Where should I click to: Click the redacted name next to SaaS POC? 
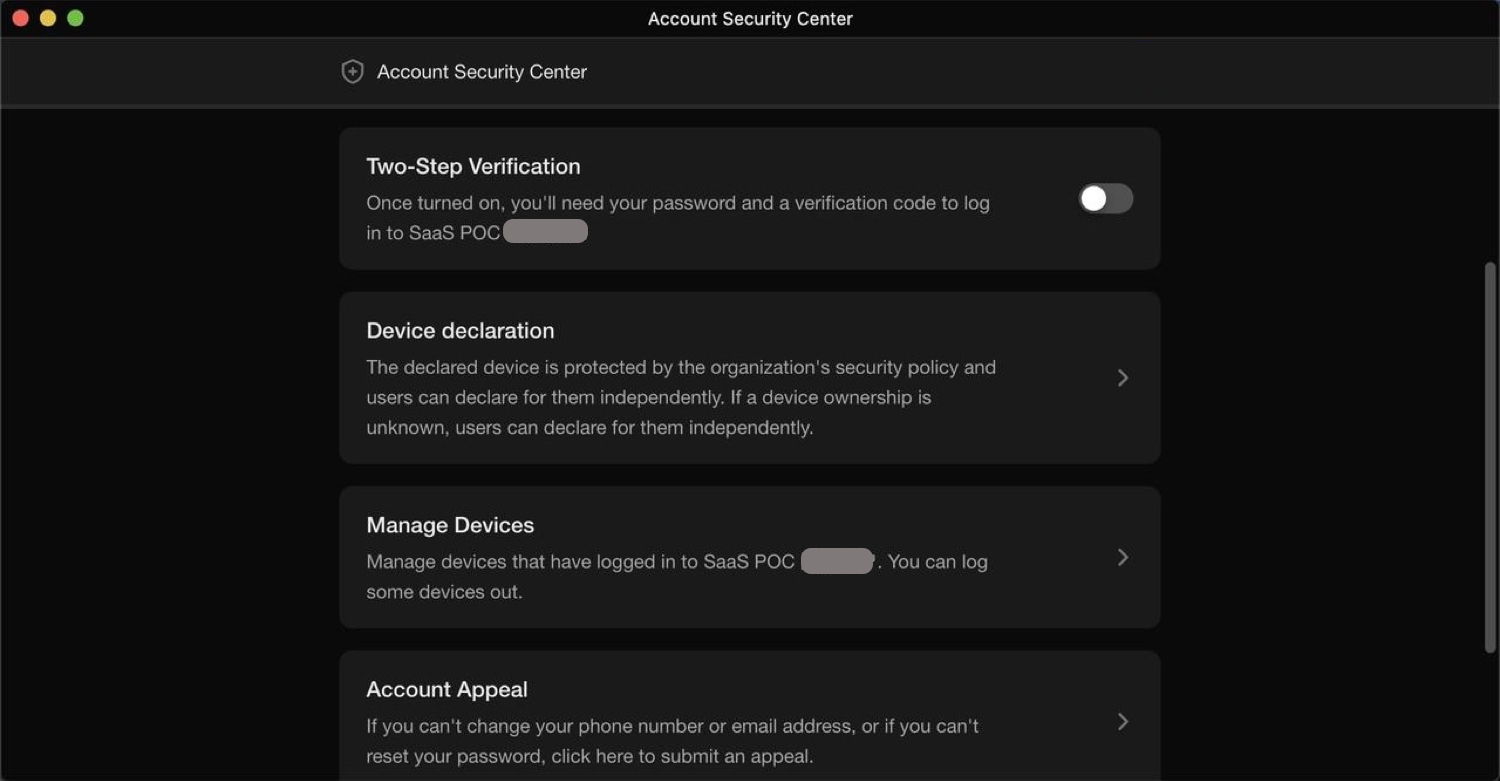545,231
